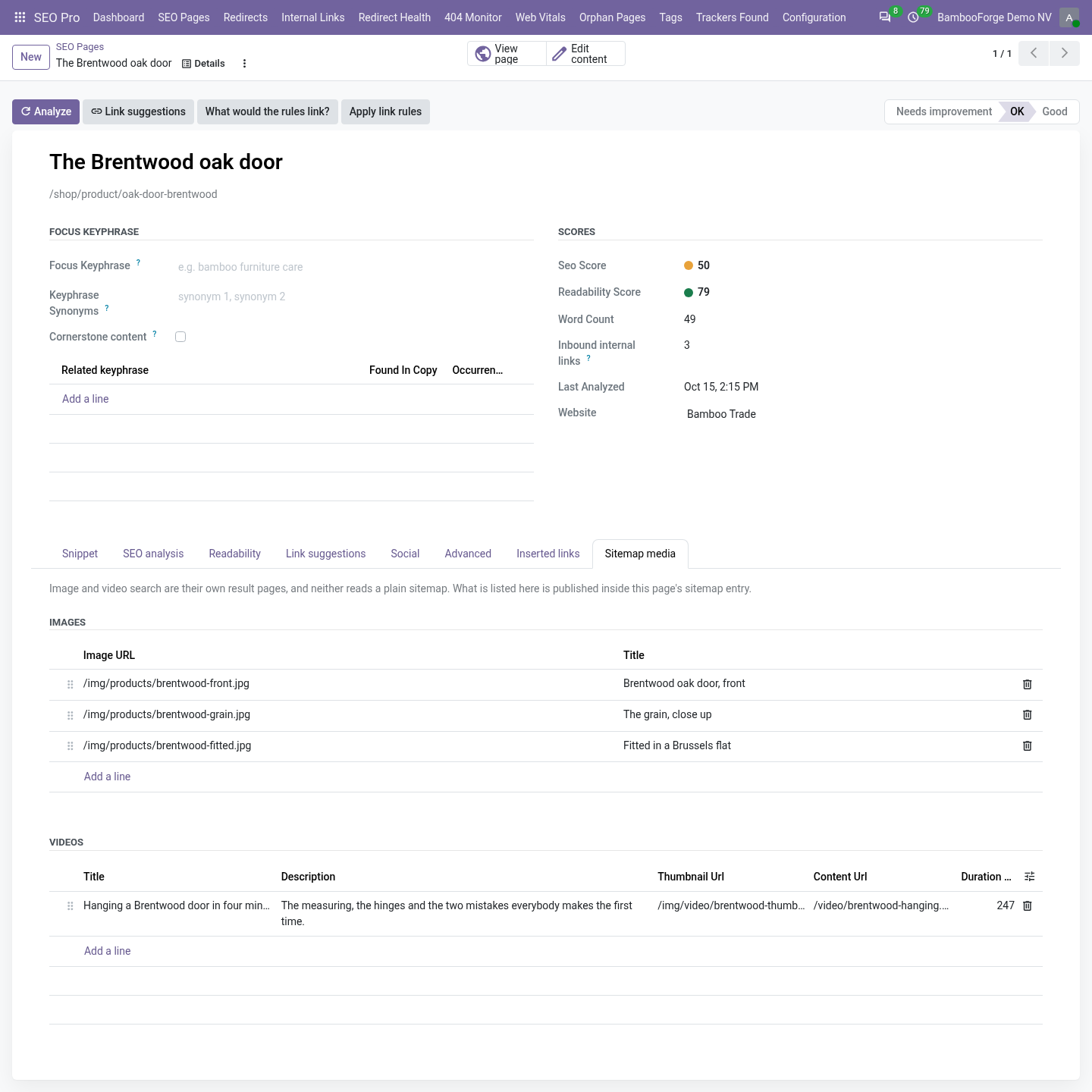Open the apps grid menu icon

click(20, 17)
